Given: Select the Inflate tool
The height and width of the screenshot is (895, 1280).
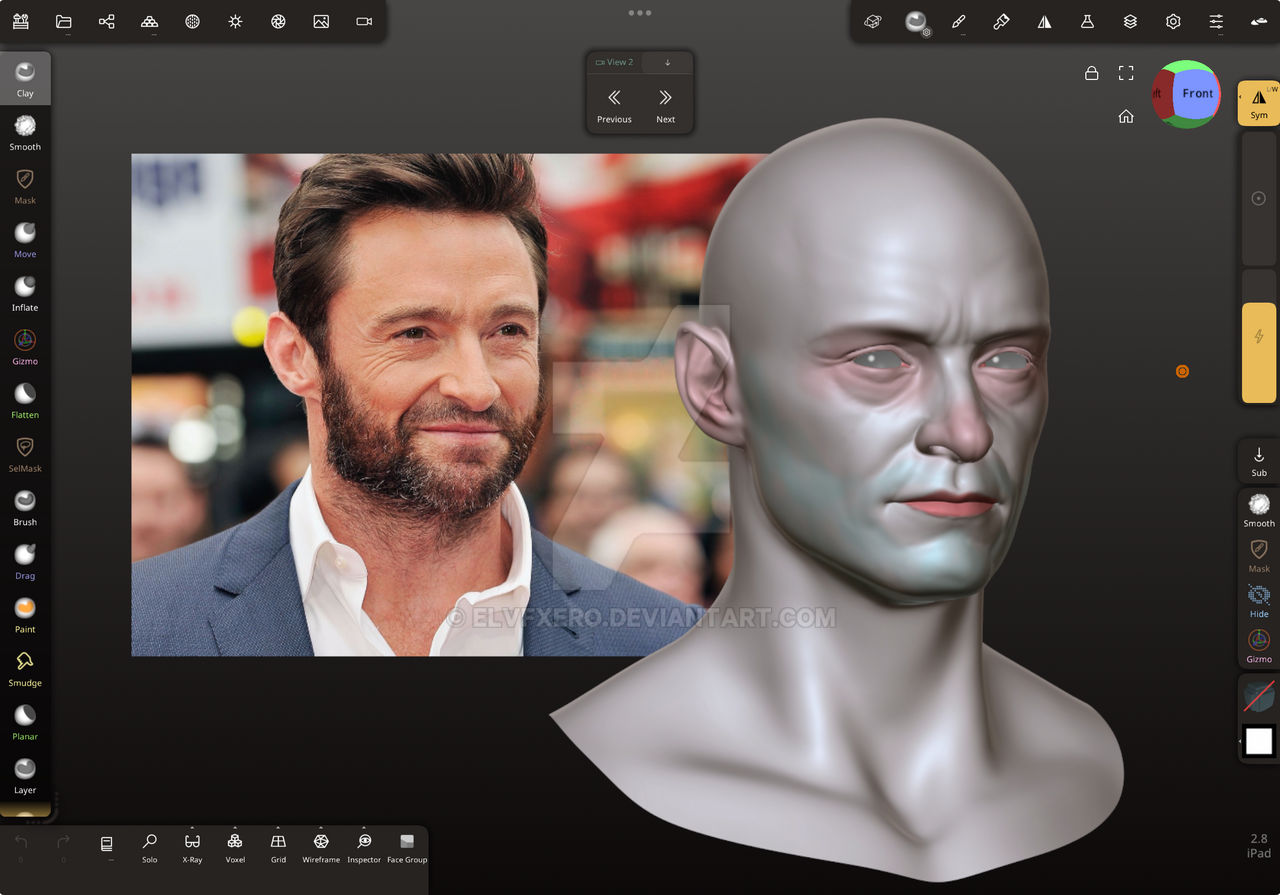Looking at the screenshot, I should tap(25, 294).
